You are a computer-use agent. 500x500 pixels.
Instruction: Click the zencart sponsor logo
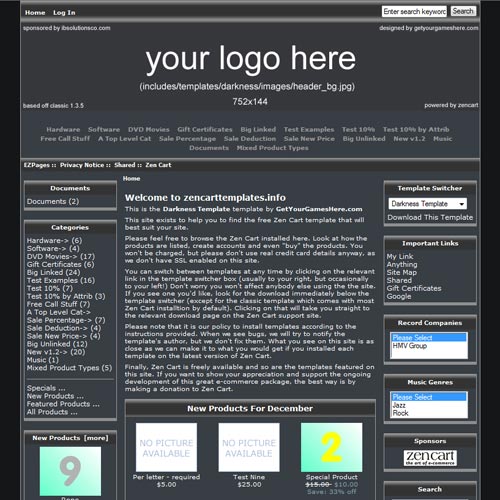point(430,458)
